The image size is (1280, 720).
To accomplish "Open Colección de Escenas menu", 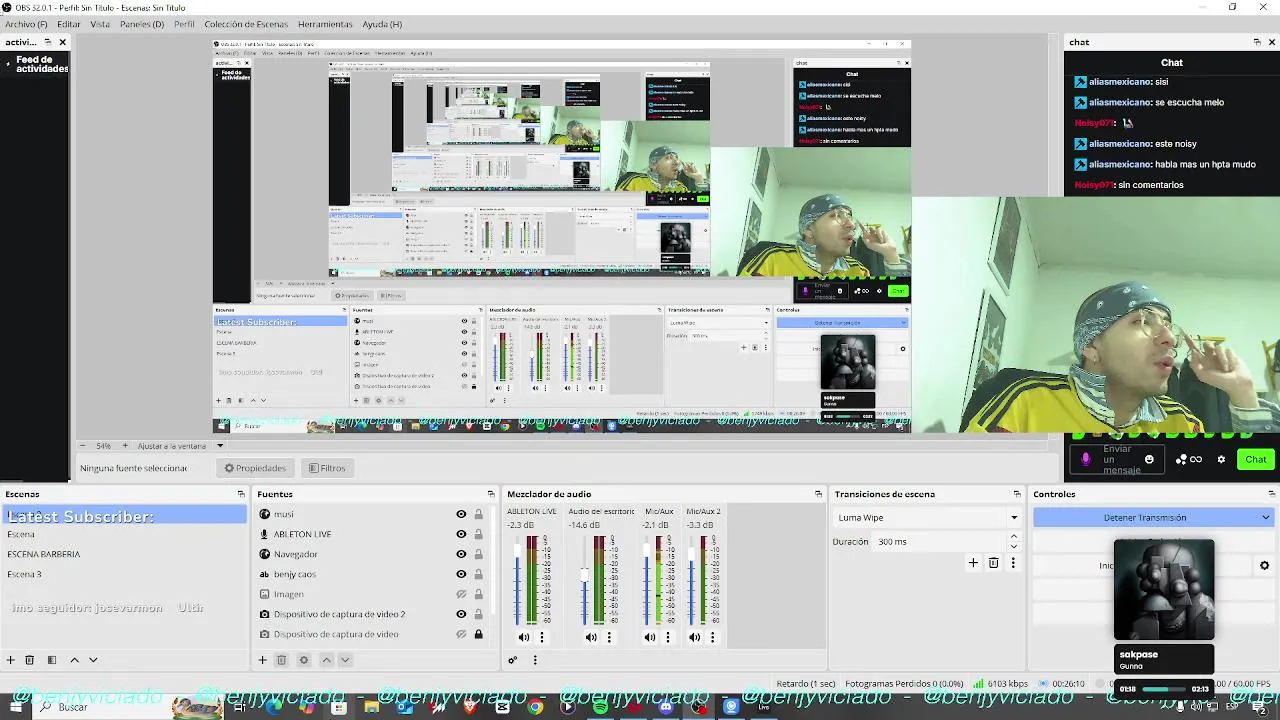I will pyautogui.click(x=246, y=24).
